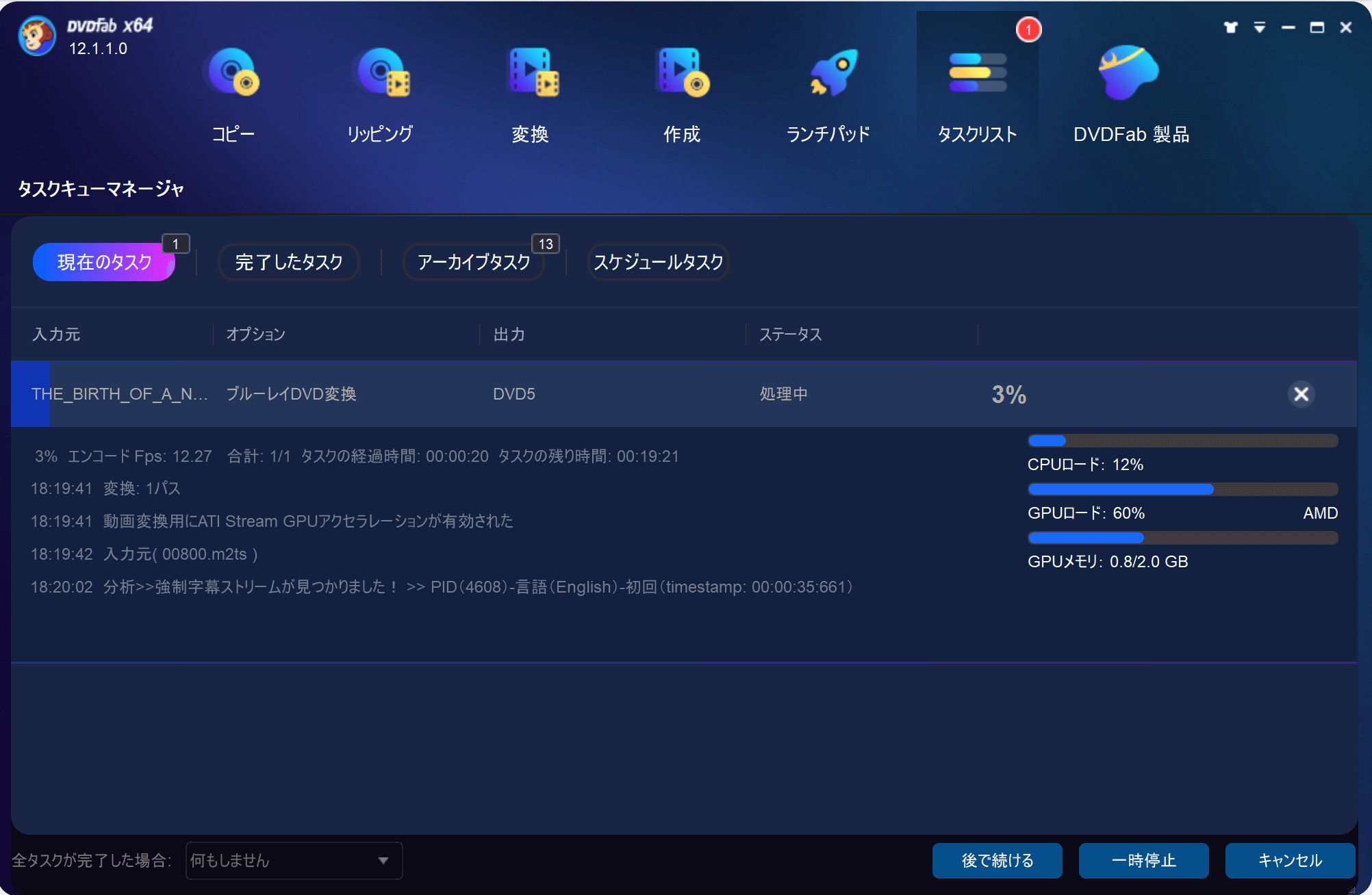Screen dimensions: 1372x895
Task: Click the DVDFab monkey logo
Action: tap(37, 36)
